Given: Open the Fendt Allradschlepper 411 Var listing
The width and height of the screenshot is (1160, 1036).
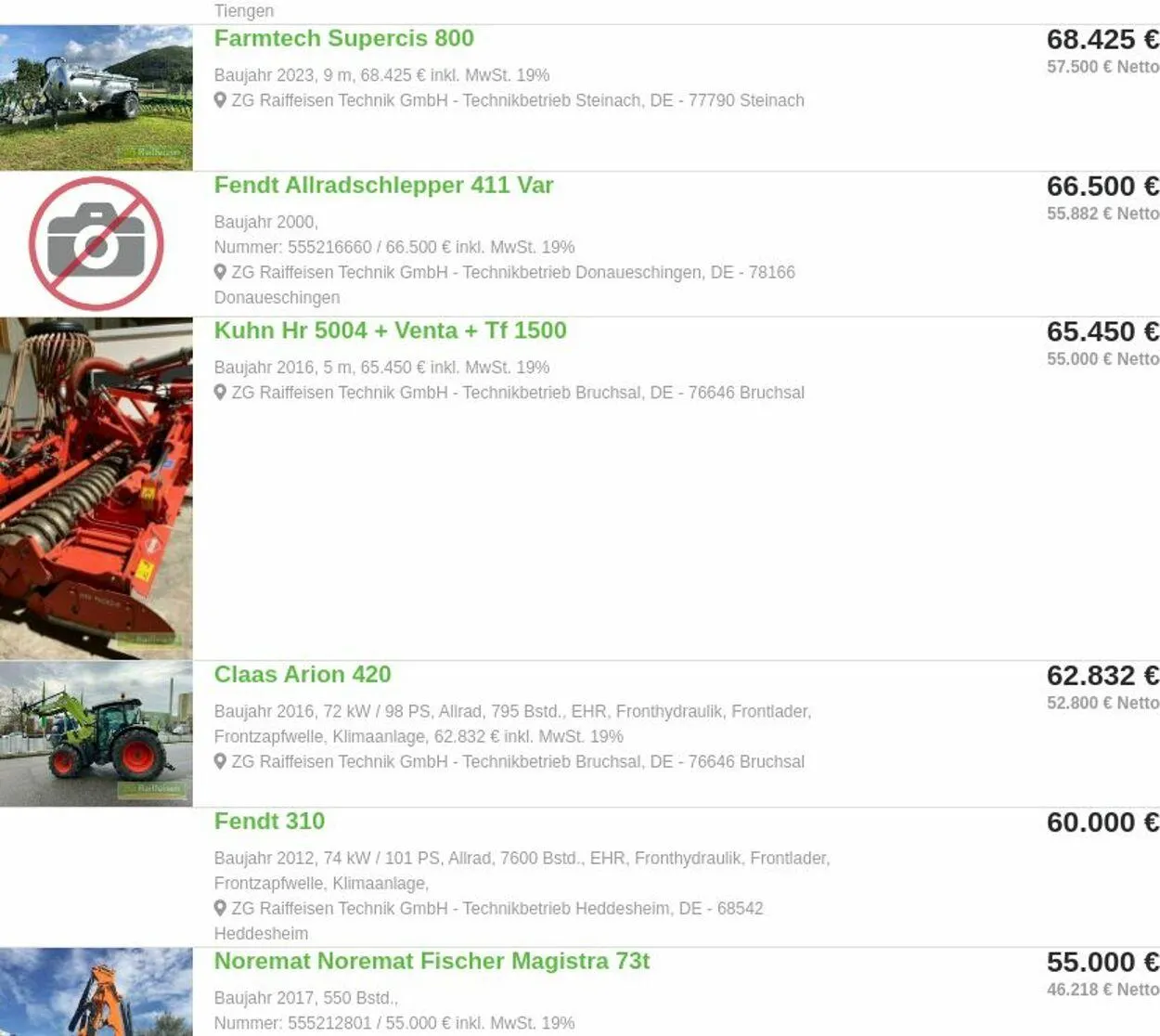Looking at the screenshot, I should pos(383,186).
